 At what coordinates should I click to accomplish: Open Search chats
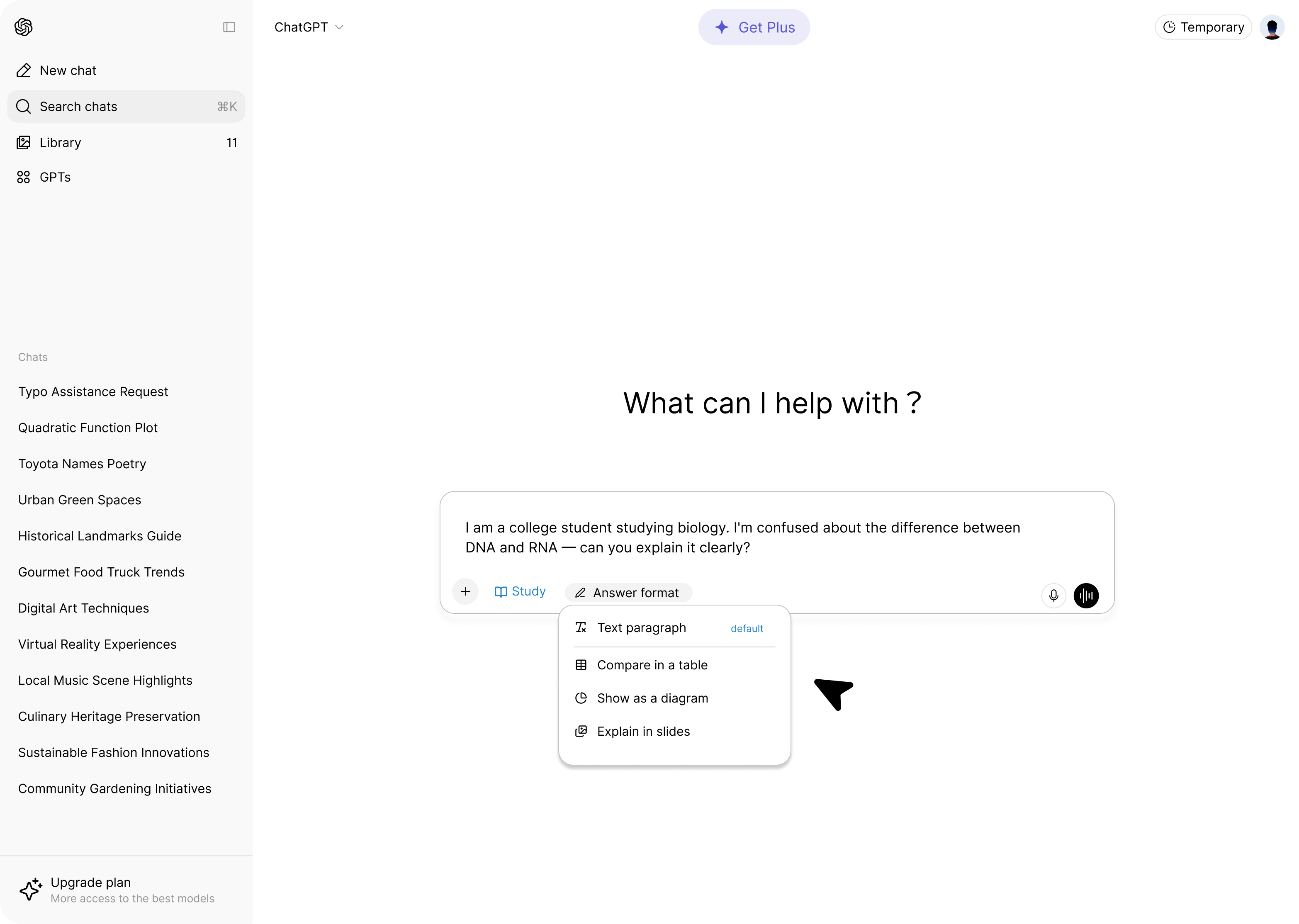tap(126, 107)
